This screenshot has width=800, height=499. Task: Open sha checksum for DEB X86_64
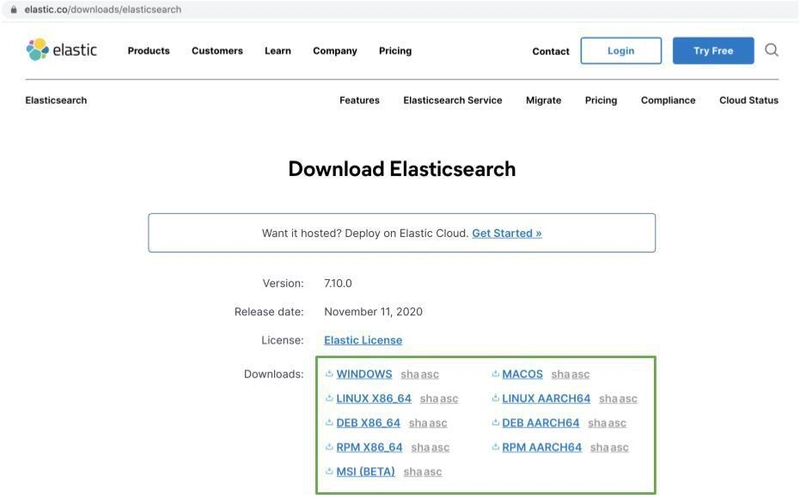pos(418,423)
